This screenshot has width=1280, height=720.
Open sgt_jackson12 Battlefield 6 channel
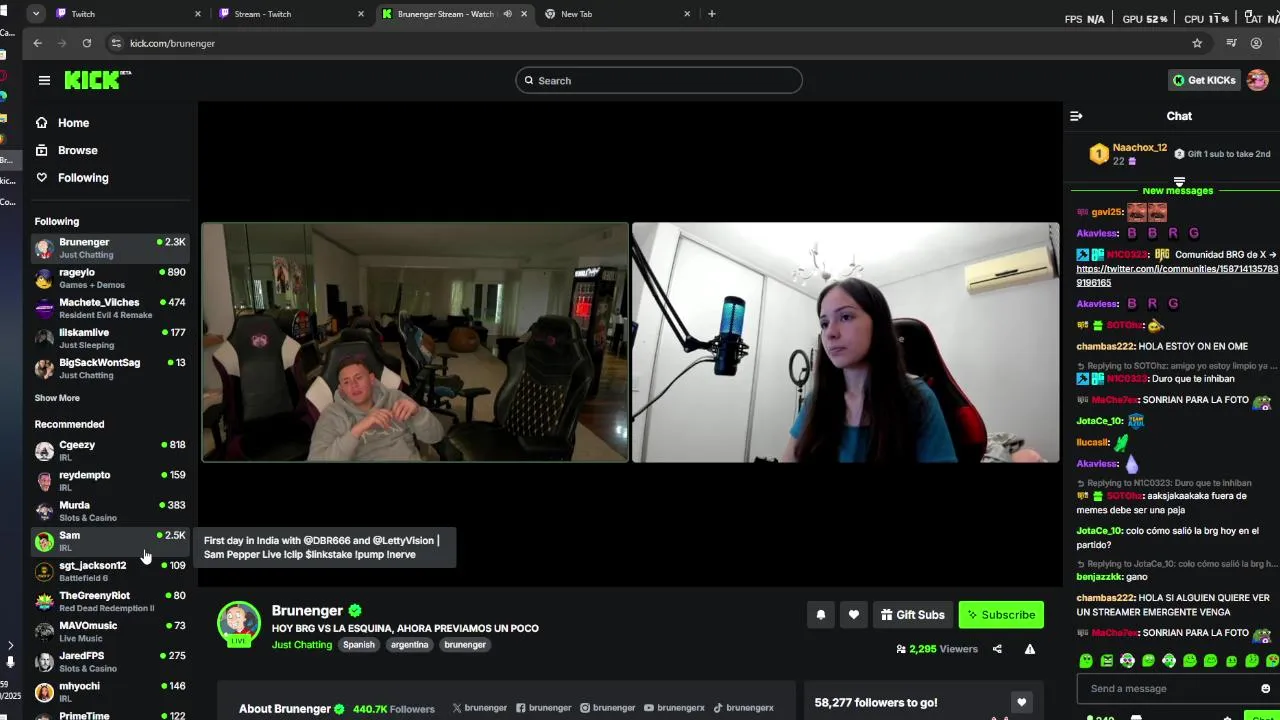(x=110, y=571)
